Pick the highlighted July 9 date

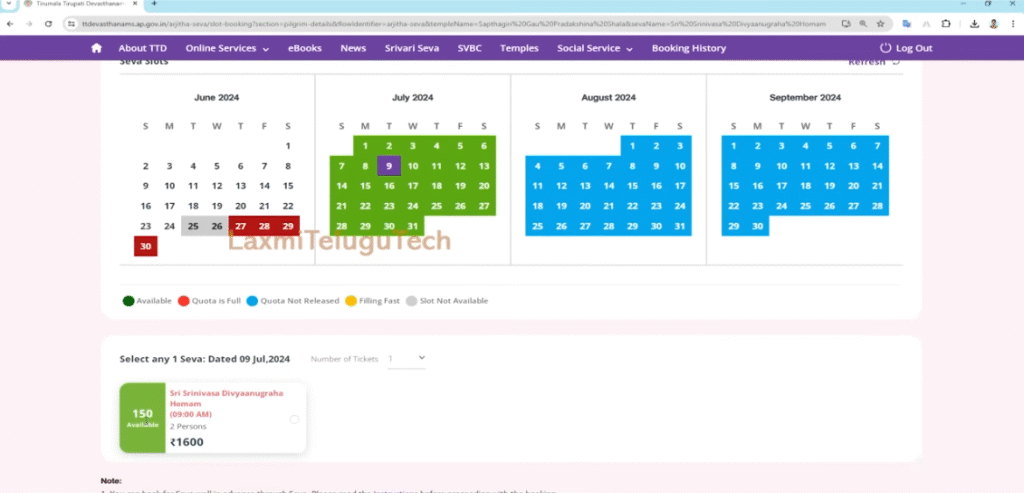(389, 166)
